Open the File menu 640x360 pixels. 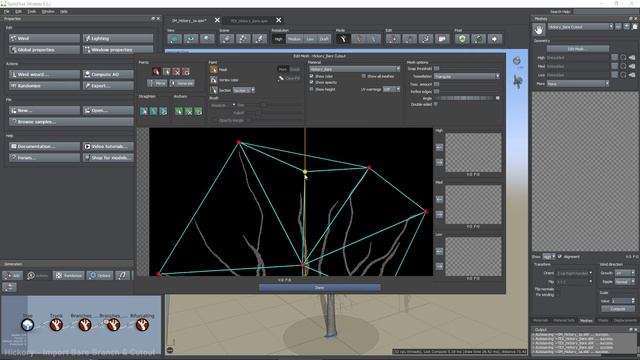7,11
